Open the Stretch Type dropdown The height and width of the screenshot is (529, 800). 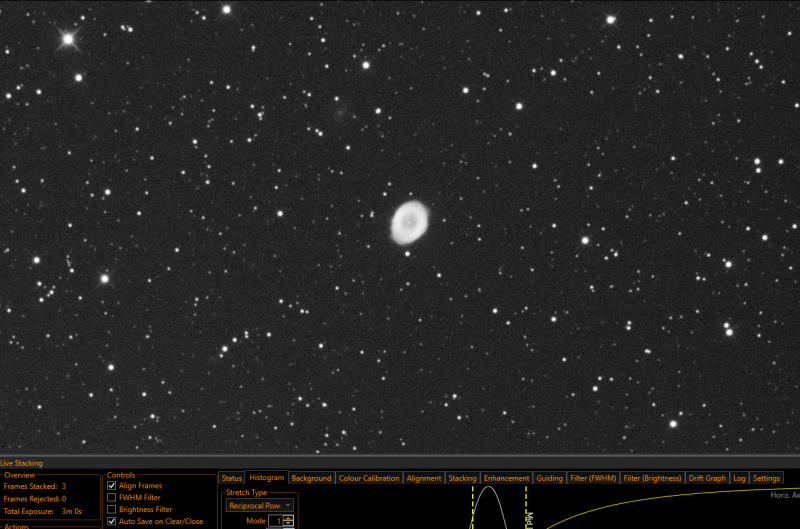tap(260, 506)
